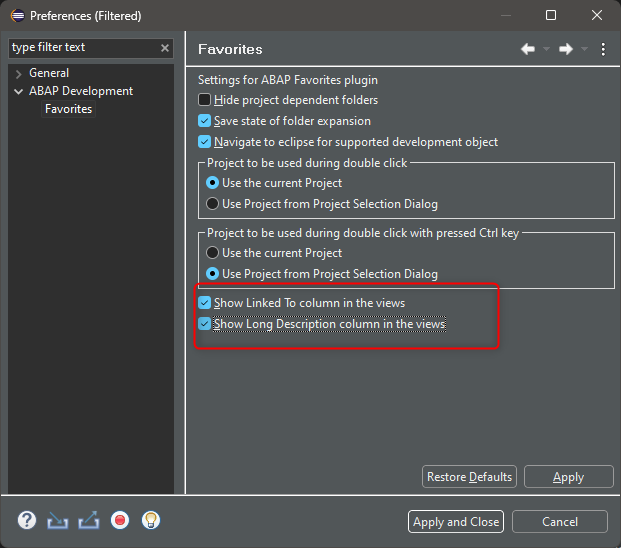Click the import preferences icon

pyautogui.click(x=57, y=520)
